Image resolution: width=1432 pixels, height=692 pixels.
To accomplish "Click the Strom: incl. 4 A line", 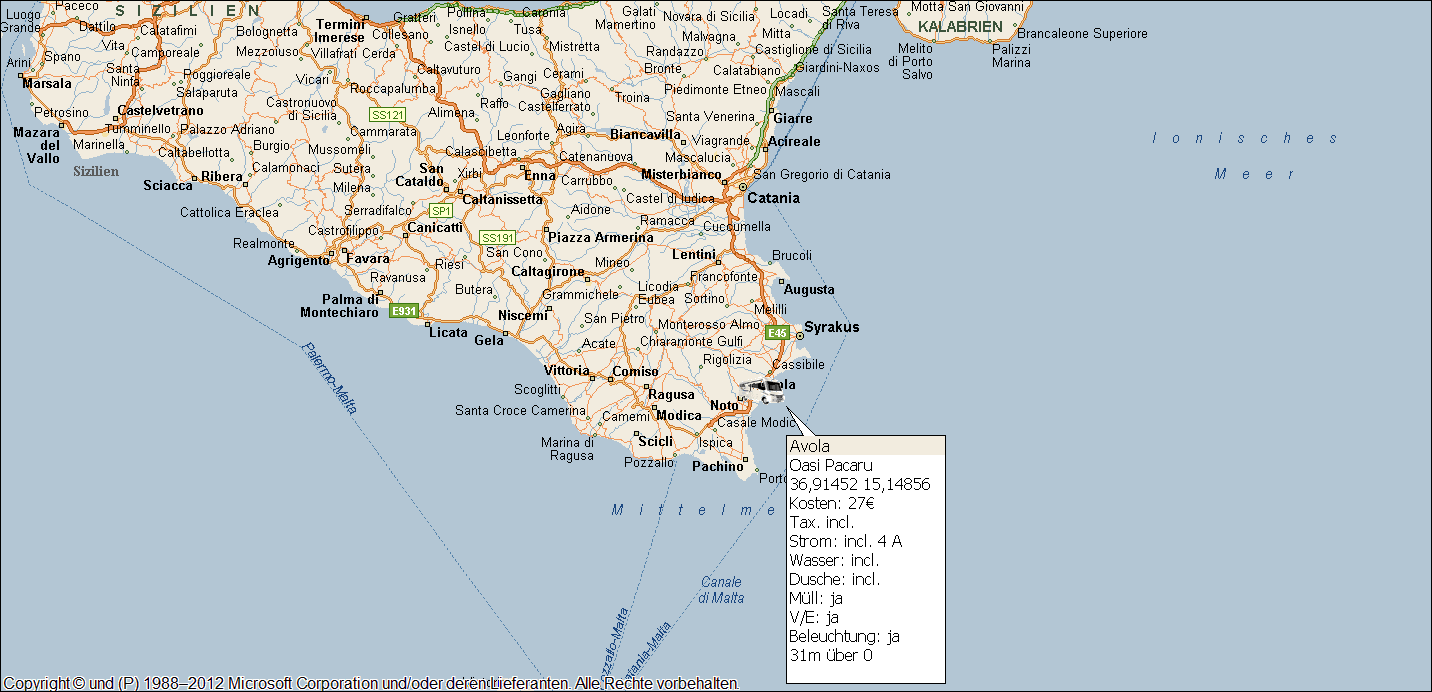I will click(x=846, y=541).
